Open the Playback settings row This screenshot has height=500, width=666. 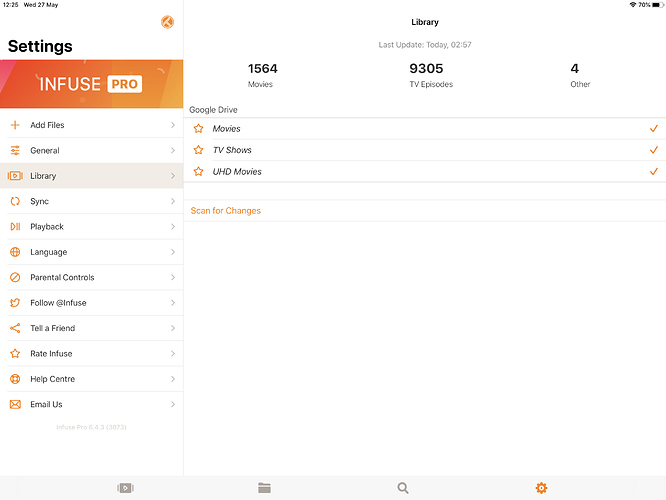[x=92, y=227]
